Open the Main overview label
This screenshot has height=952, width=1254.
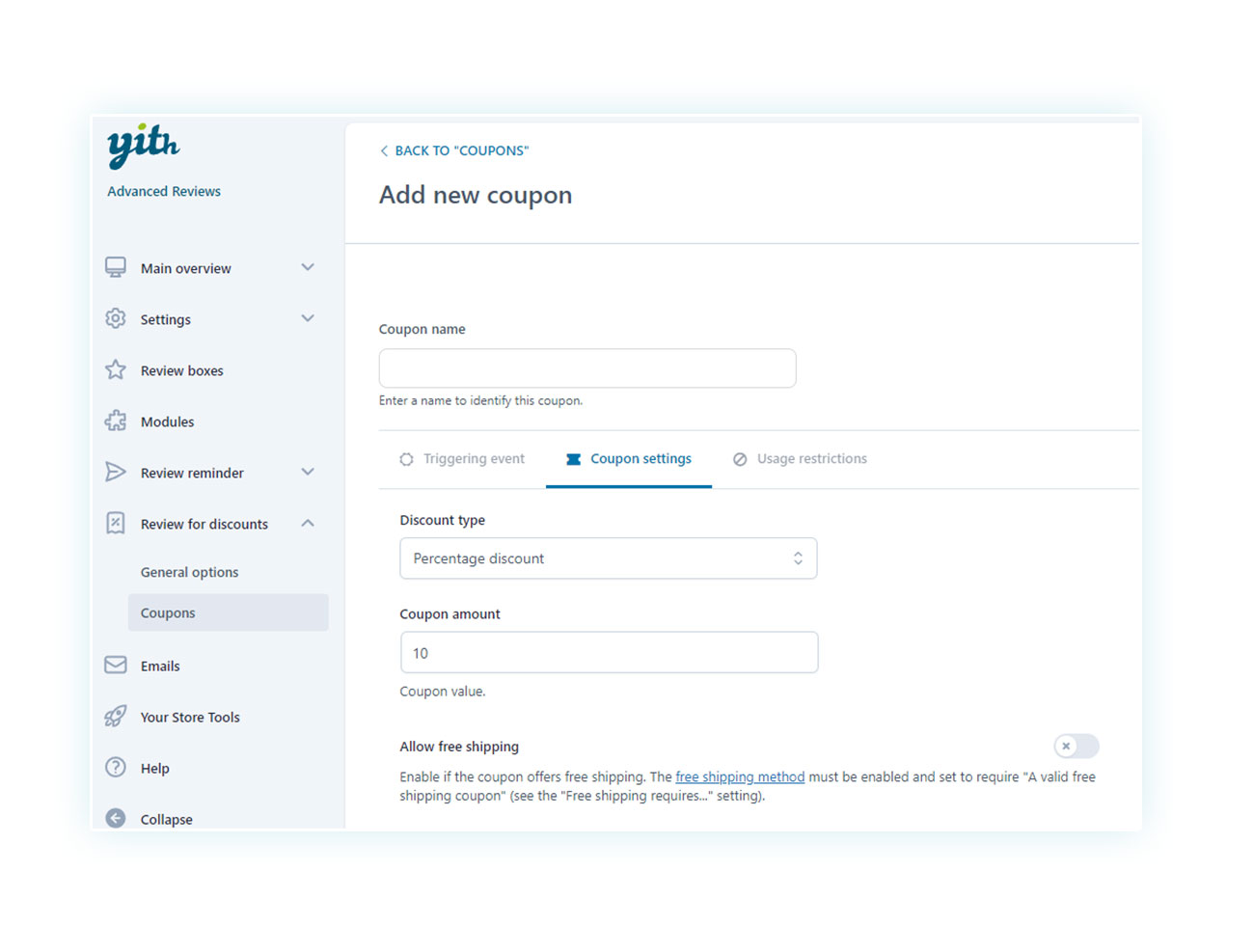[x=186, y=268]
